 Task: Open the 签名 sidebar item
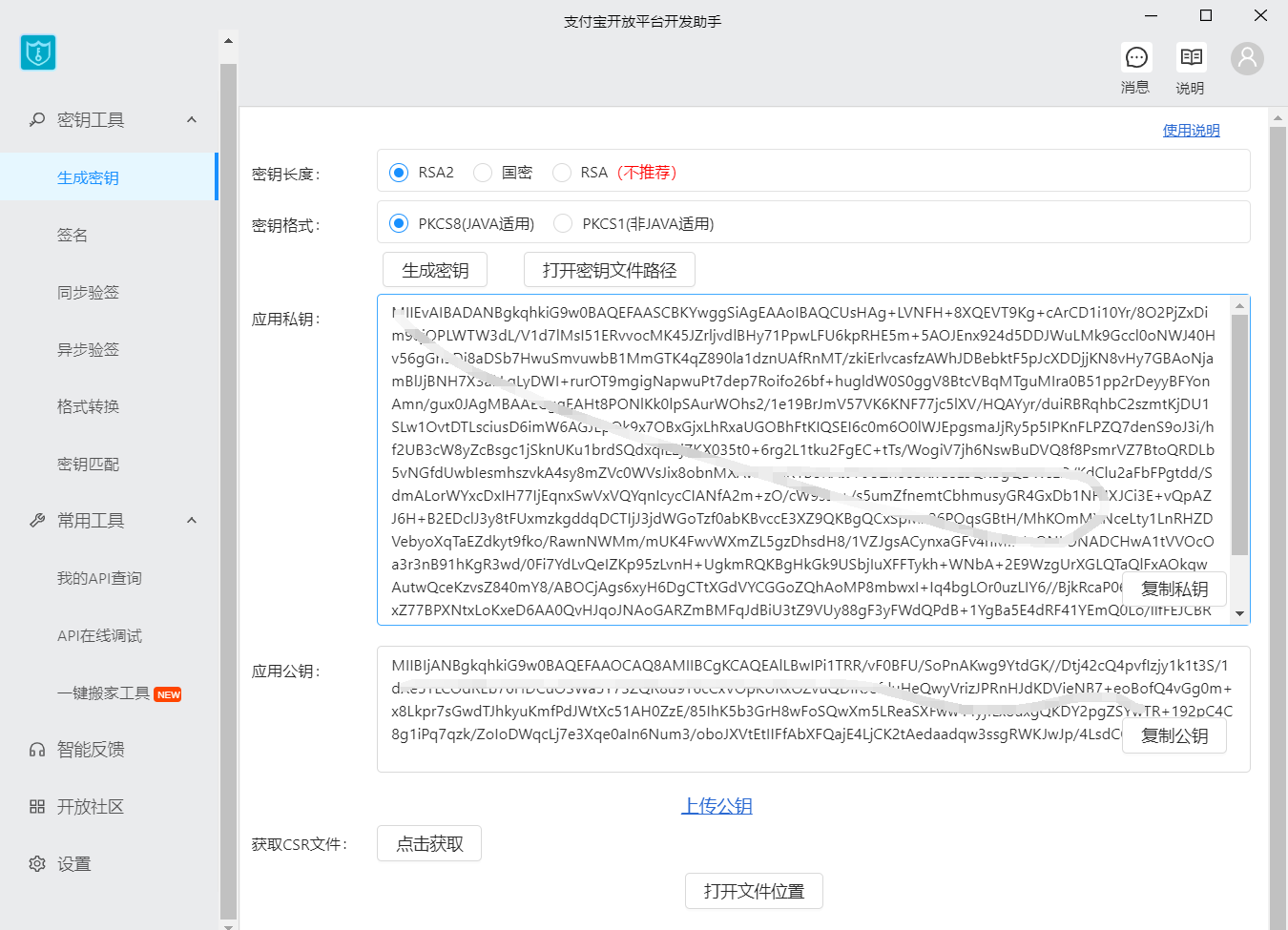tap(109, 235)
